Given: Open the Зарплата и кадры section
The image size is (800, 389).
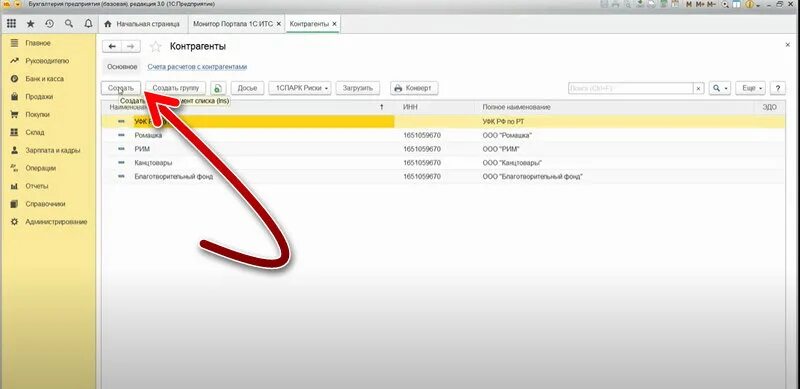Looking at the screenshot, I should [53, 151].
